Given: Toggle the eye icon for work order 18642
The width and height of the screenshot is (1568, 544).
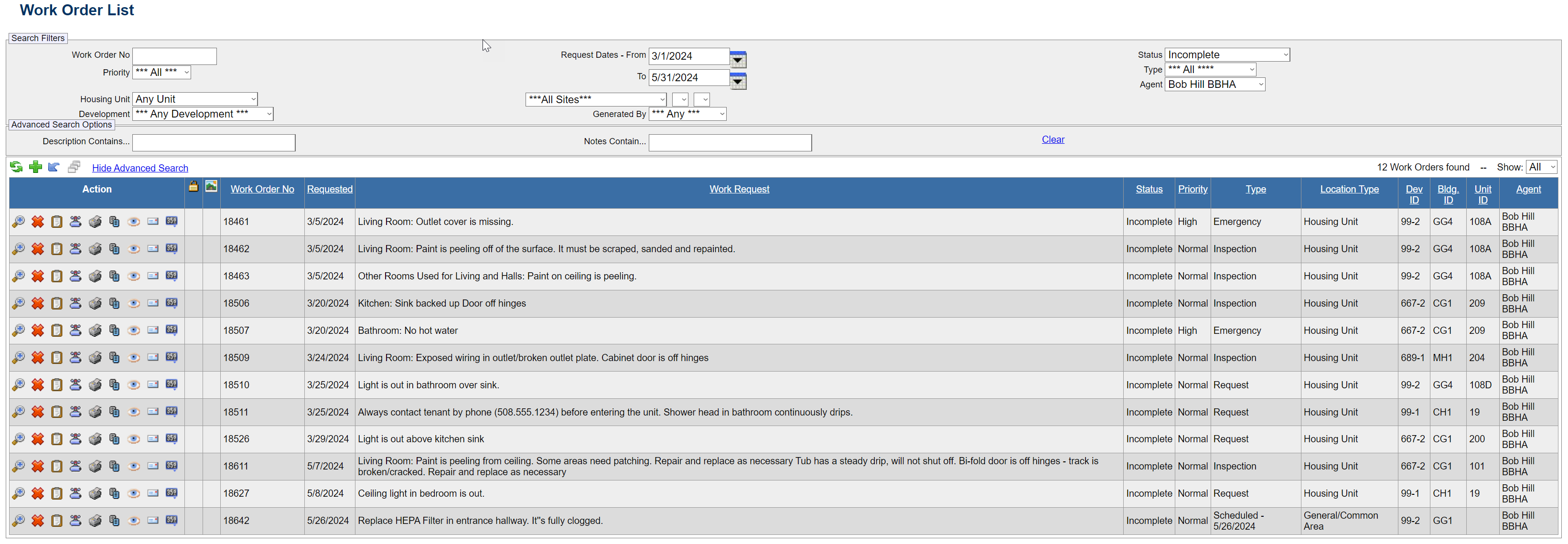Looking at the screenshot, I should pos(134,521).
